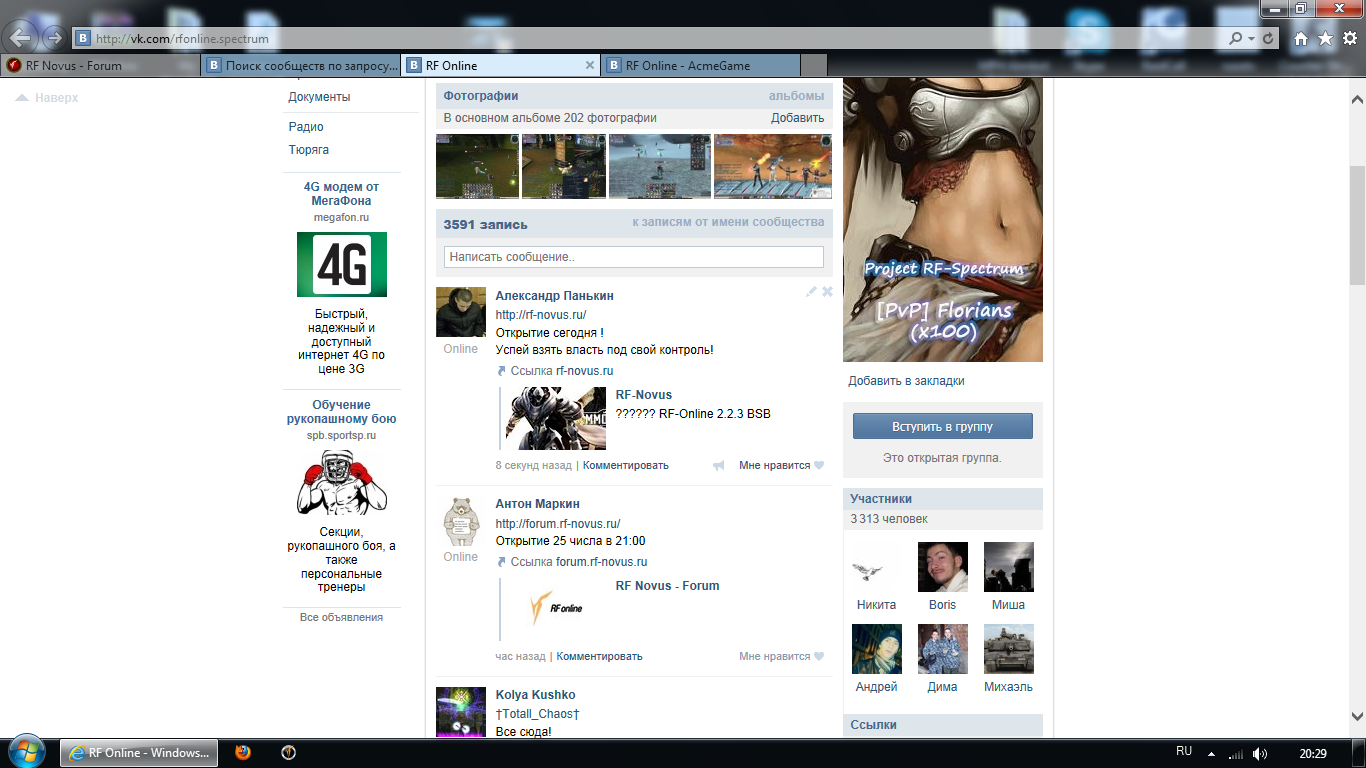
Task: Open last photo thumbnail with fire effects
Action: (772, 166)
